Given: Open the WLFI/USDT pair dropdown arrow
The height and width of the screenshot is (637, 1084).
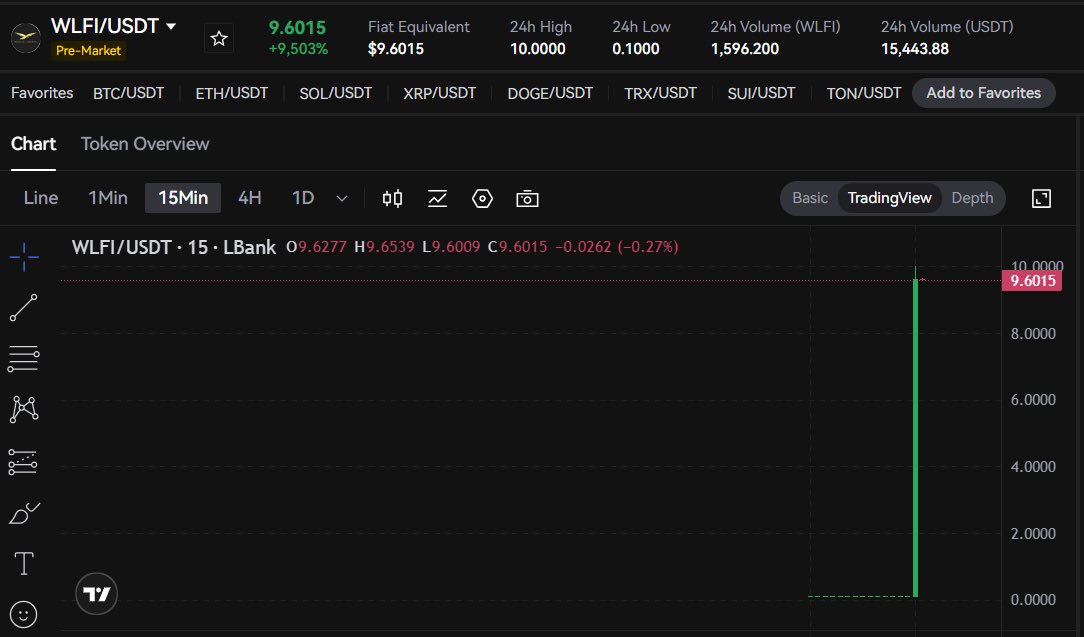Looking at the screenshot, I should (171, 26).
